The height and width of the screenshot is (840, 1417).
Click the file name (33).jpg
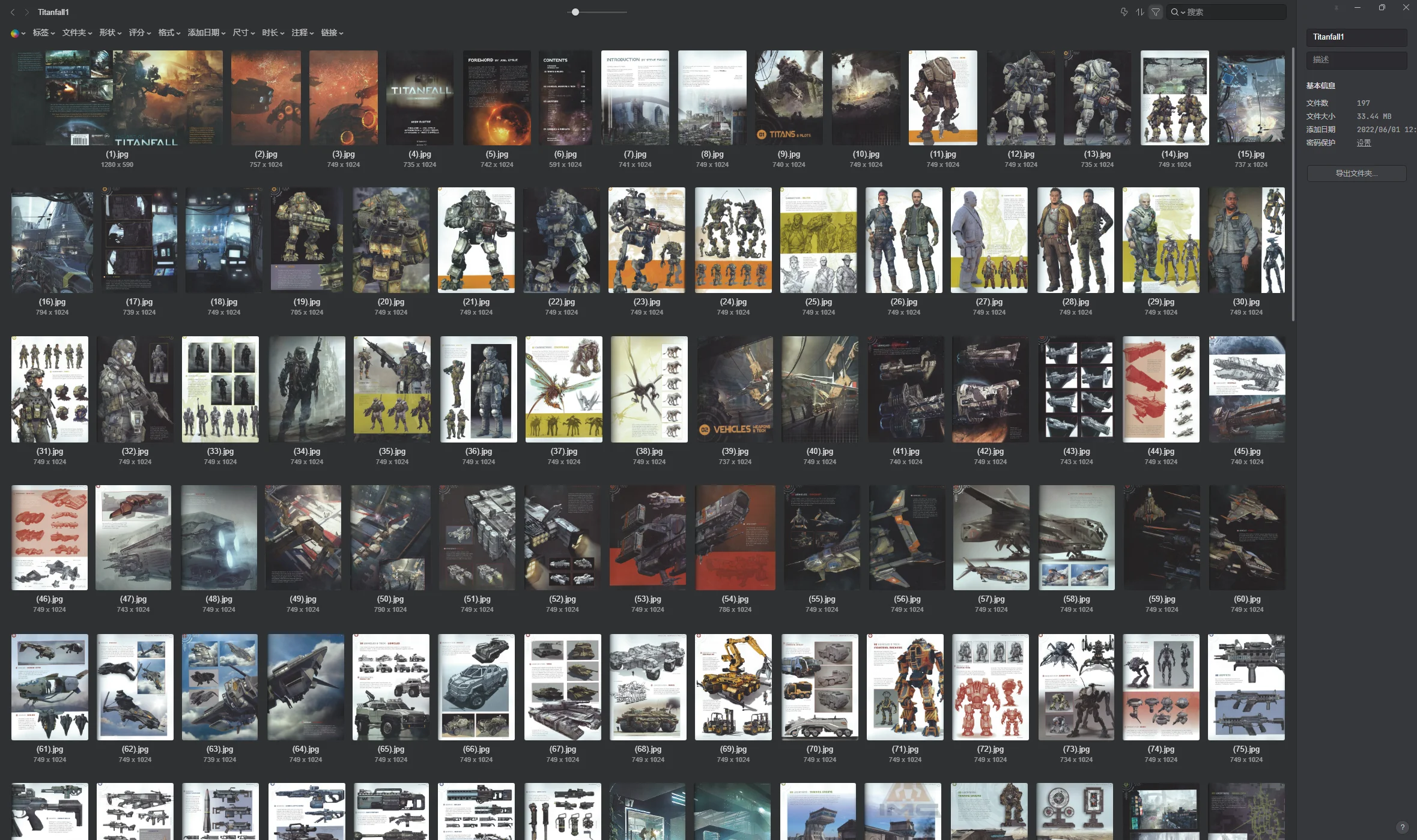pyautogui.click(x=220, y=452)
